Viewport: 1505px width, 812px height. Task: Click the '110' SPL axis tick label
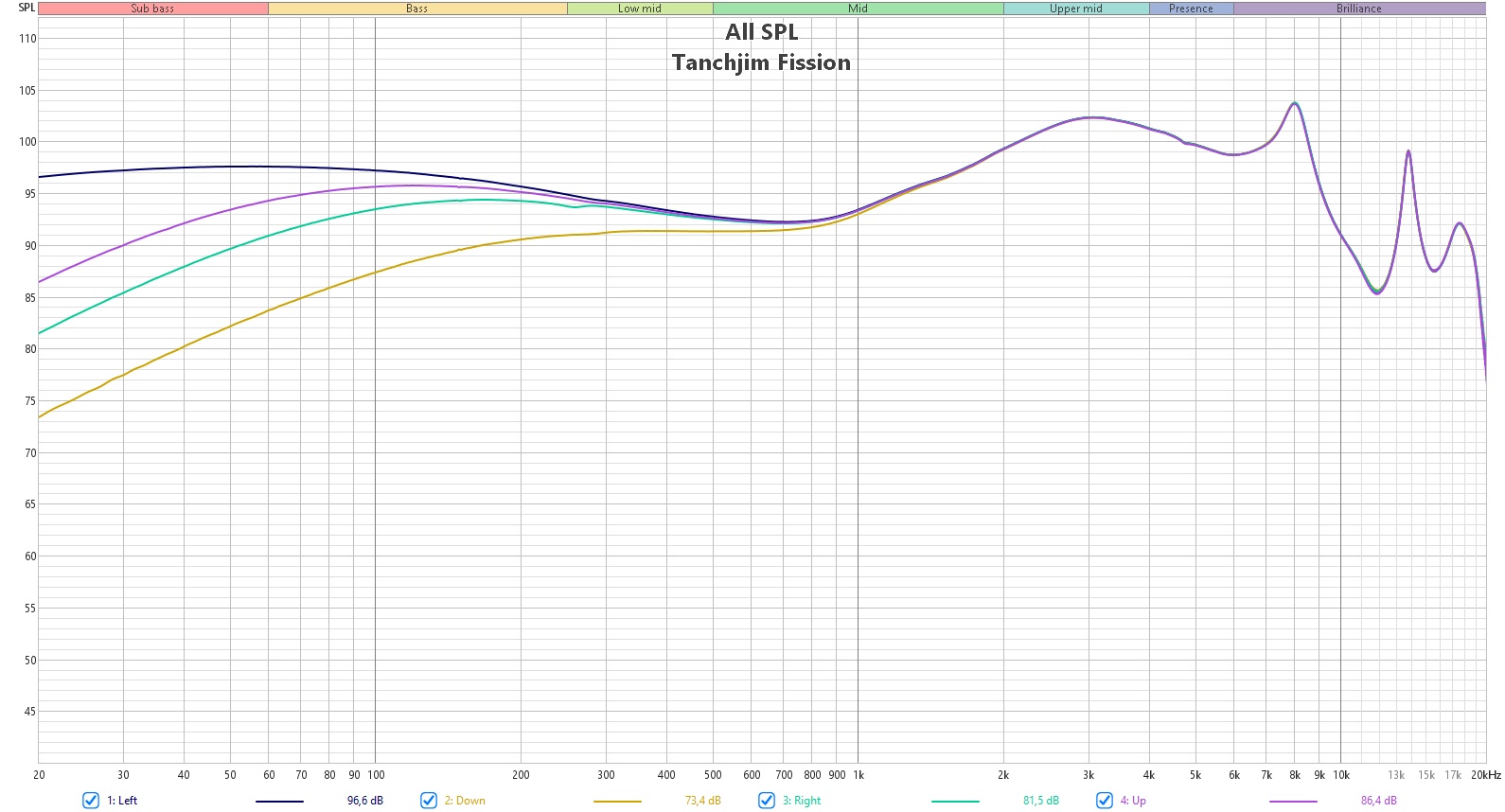[27, 39]
